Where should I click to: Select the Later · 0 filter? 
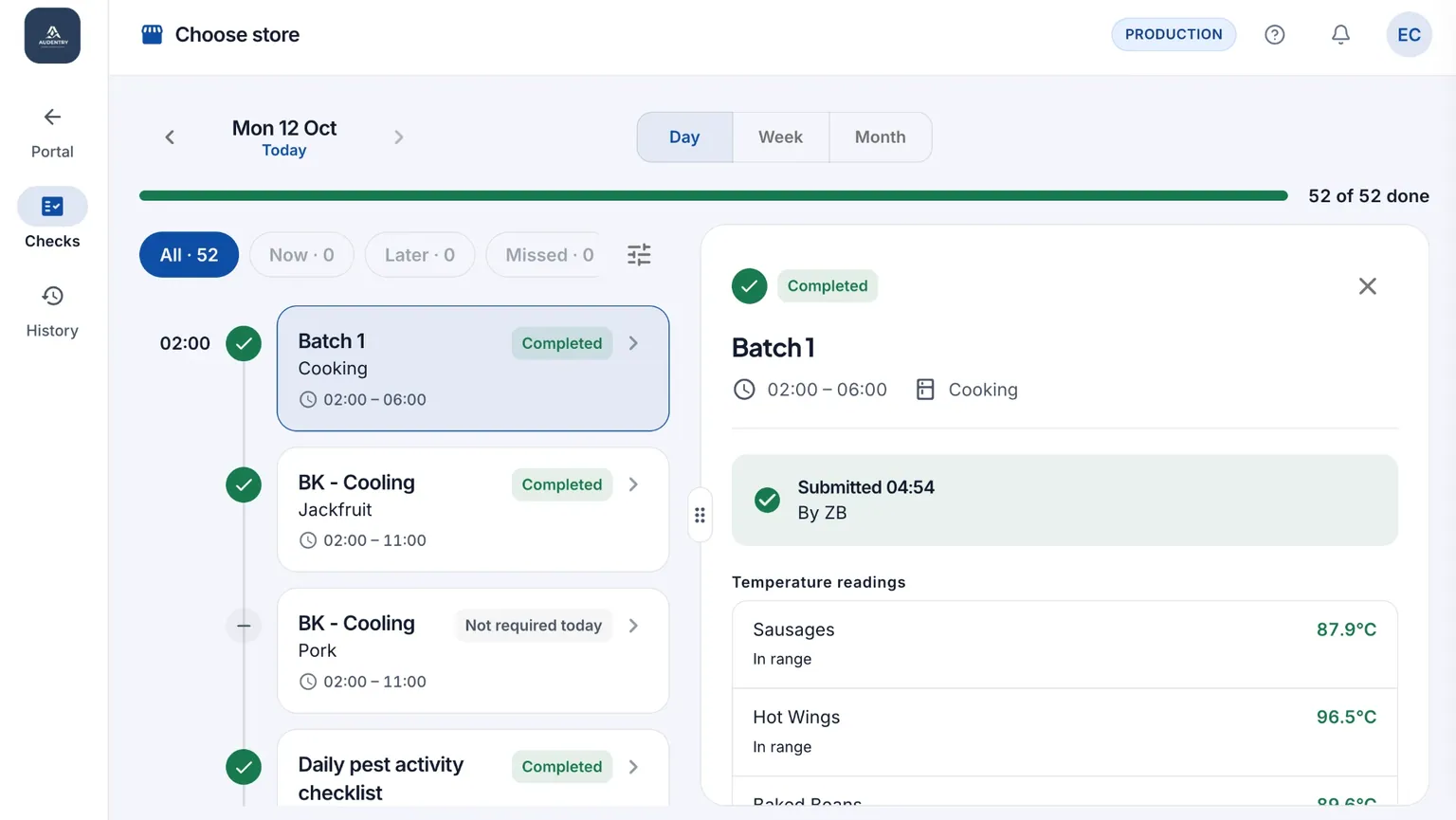click(x=420, y=255)
